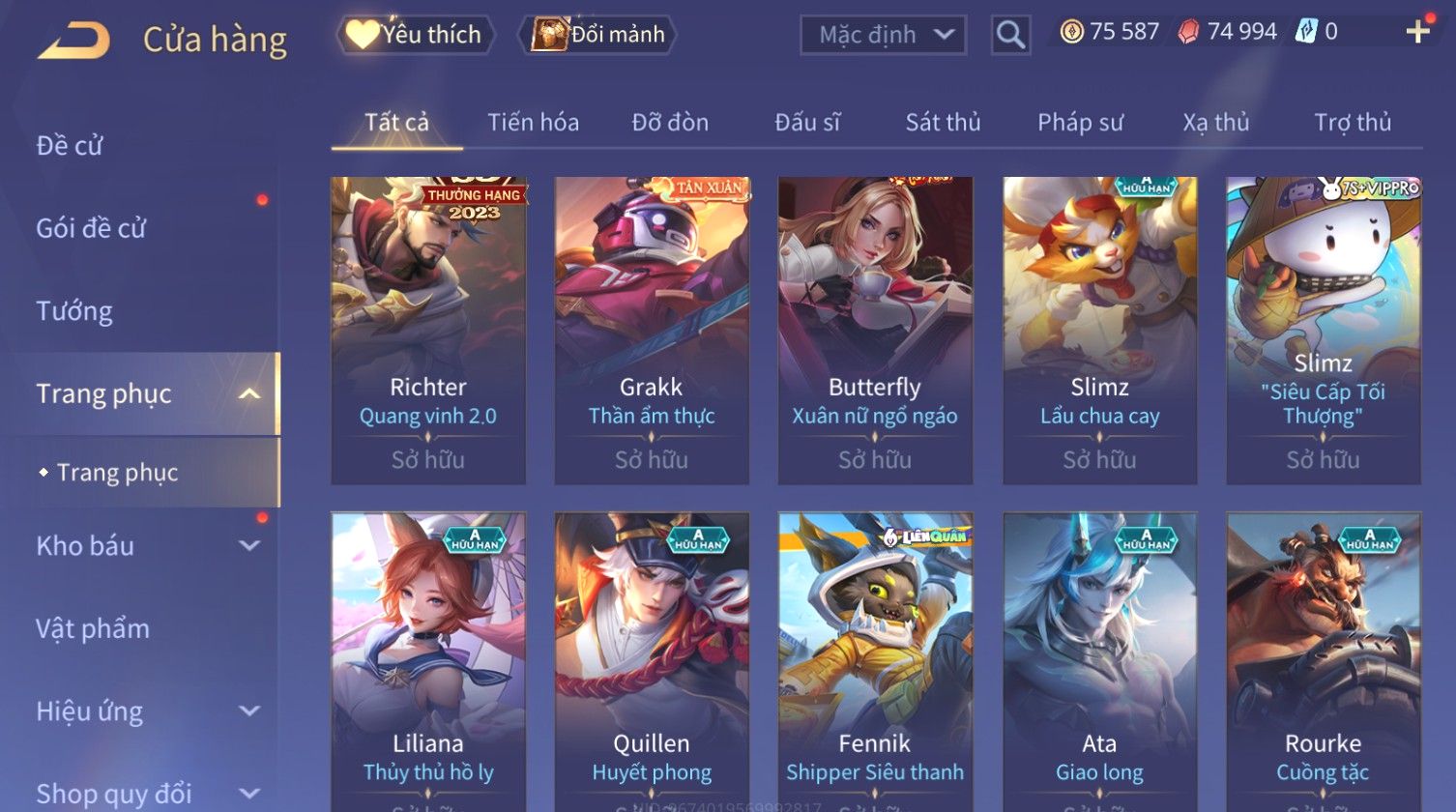Expand the Hiệu ứng sidebar section

[249, 710]
